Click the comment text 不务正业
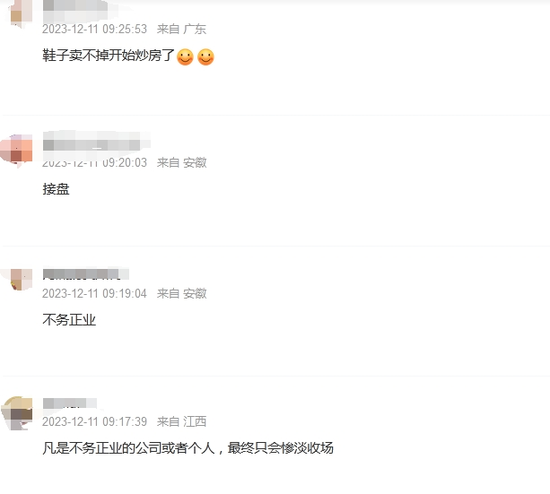Viewport: 550px width, 494px height. [x=69, y=320]
